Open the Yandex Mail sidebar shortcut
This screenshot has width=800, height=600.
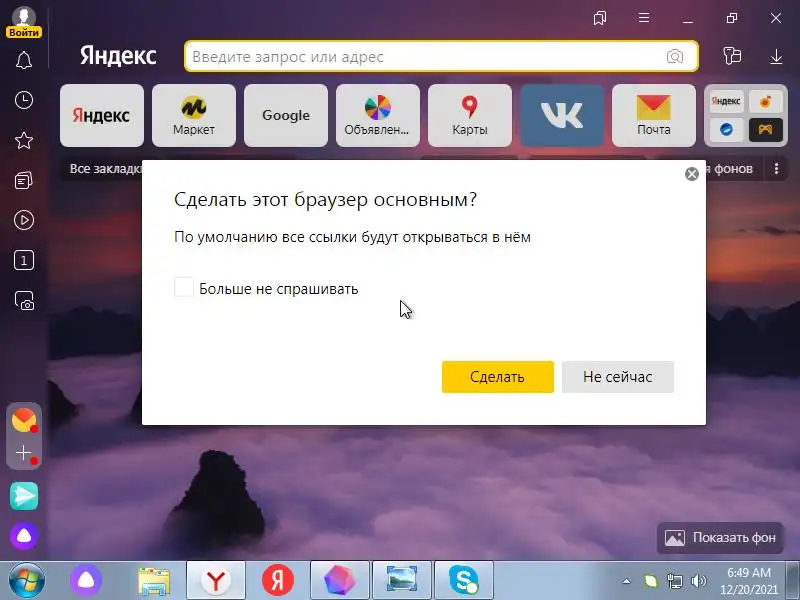pos(23,420)
